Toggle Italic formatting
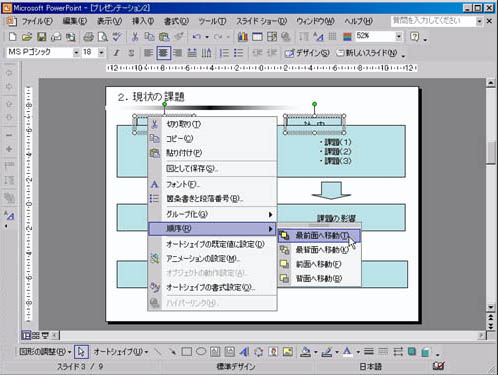This screenshot has width=498, height=375. (x=116, y=53)
